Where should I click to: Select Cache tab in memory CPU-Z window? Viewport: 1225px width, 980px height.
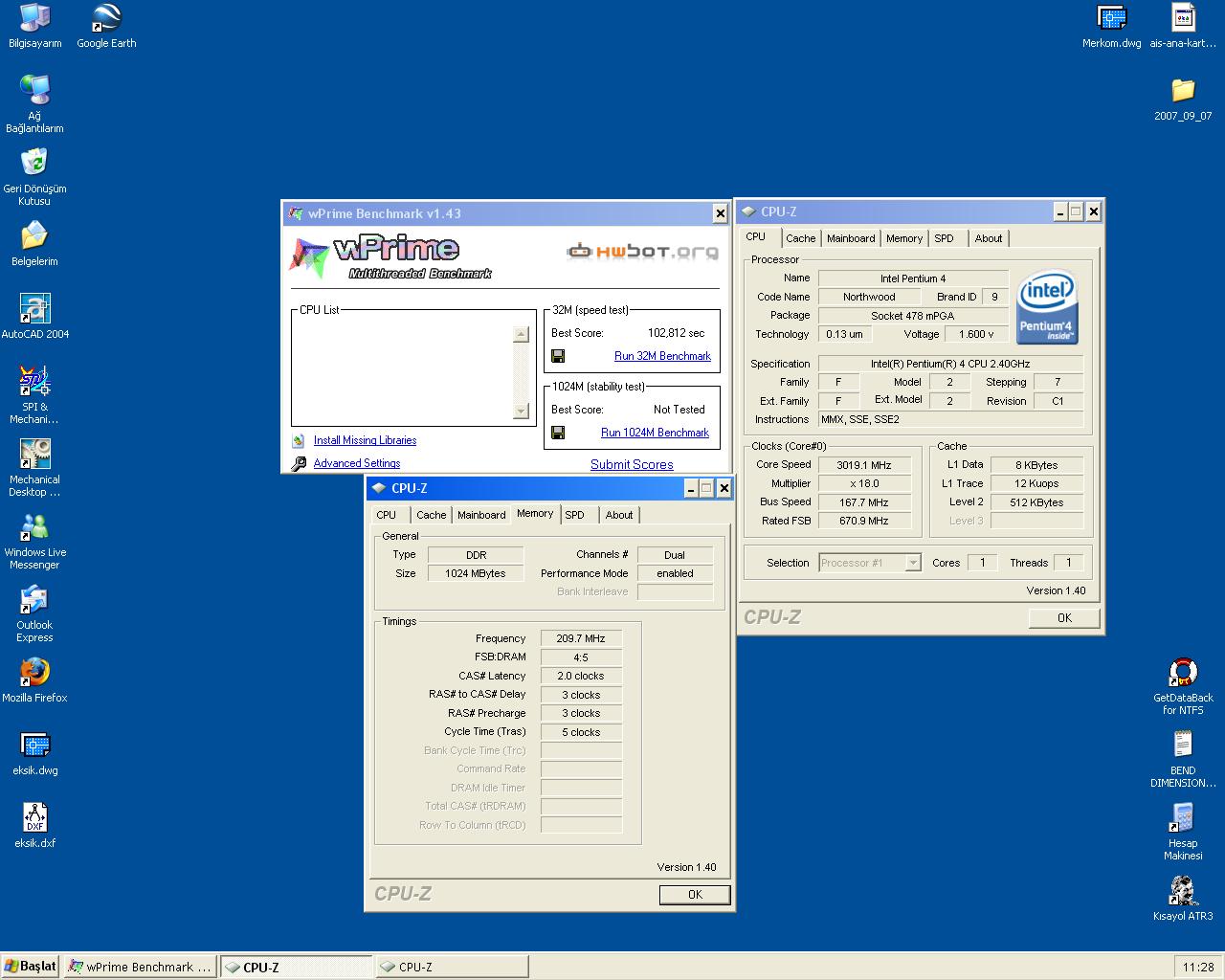432,515
